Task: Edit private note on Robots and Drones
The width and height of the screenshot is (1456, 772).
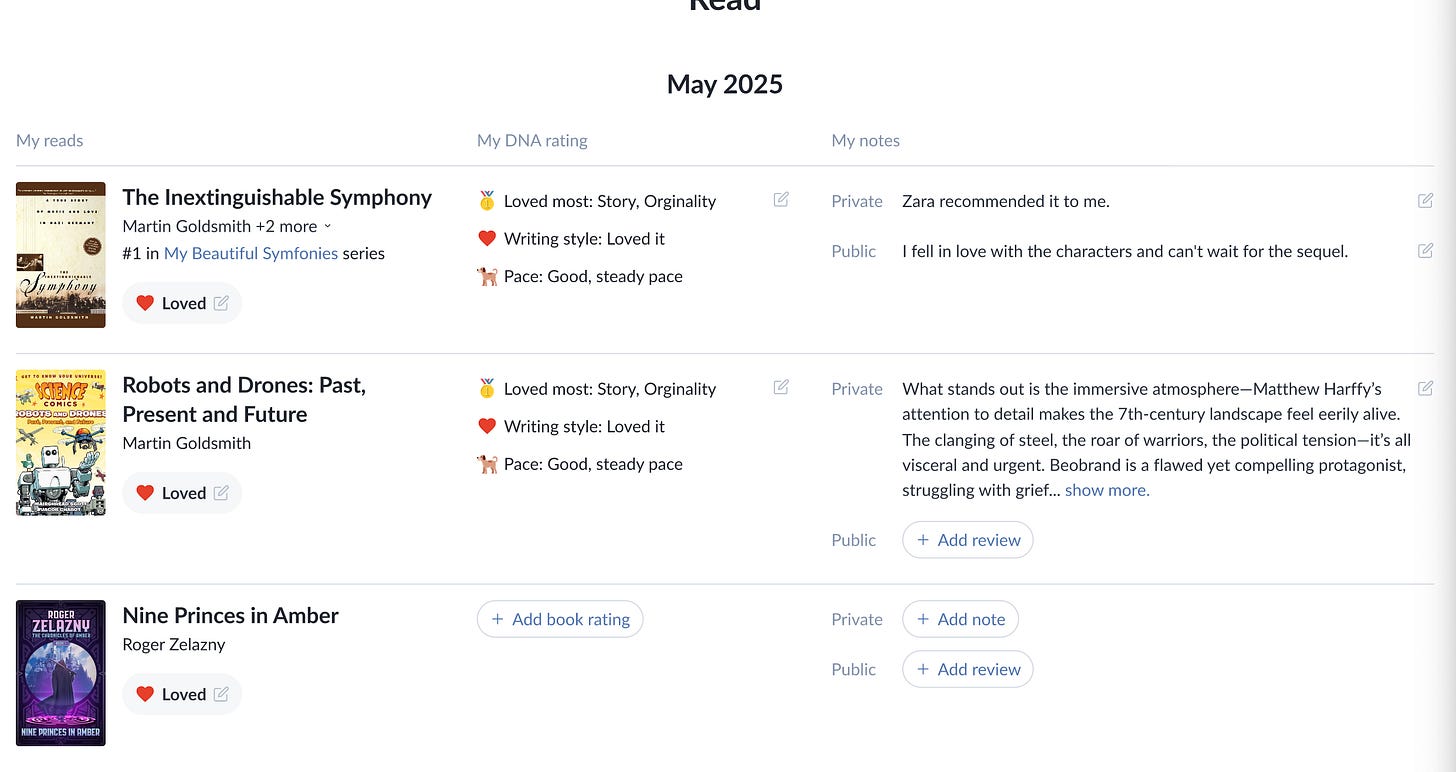Action: [x=1425, y=387]
